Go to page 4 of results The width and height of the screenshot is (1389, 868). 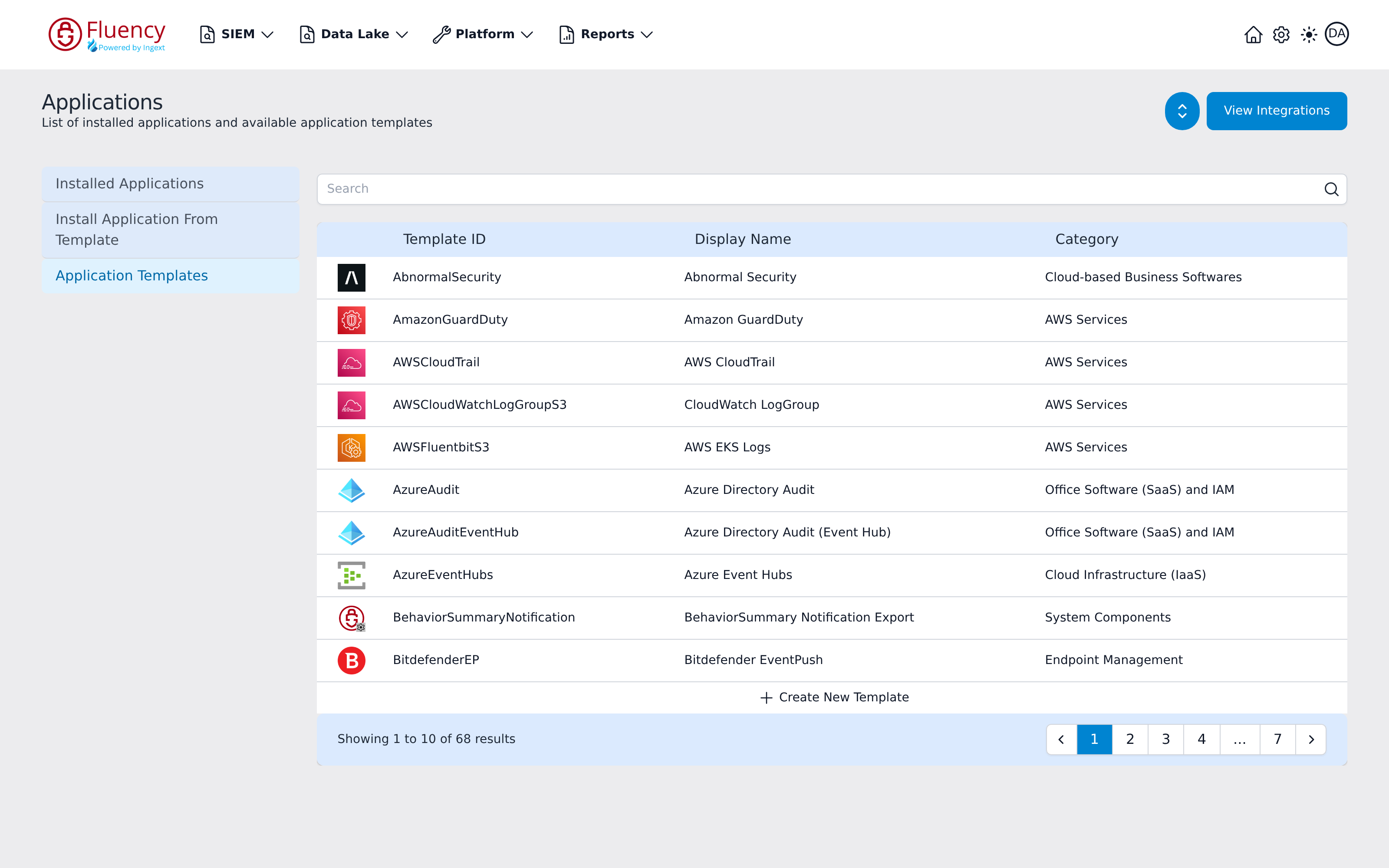point(1201,740)
